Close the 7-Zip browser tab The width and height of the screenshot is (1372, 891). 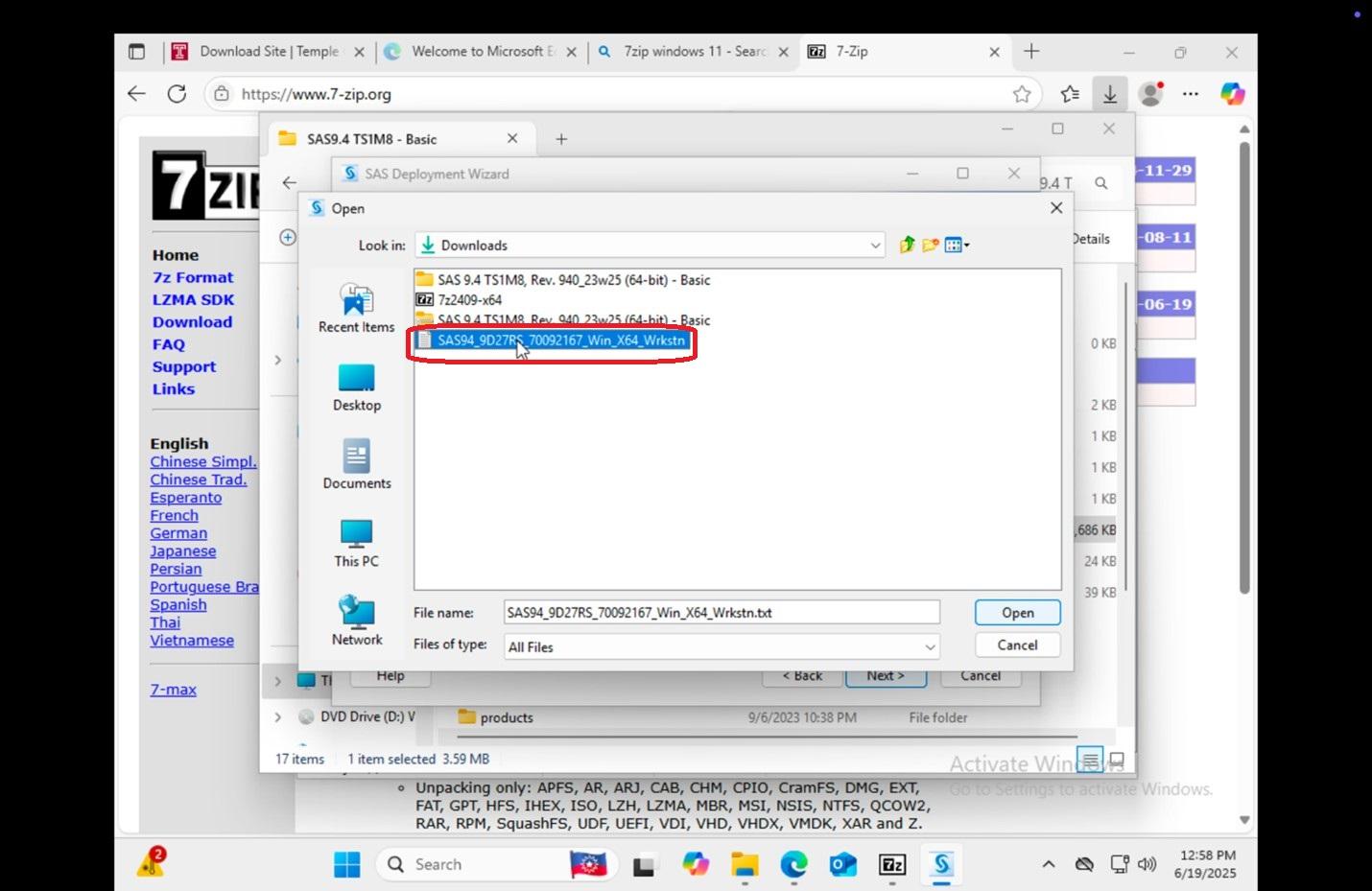tap(994, 52)
